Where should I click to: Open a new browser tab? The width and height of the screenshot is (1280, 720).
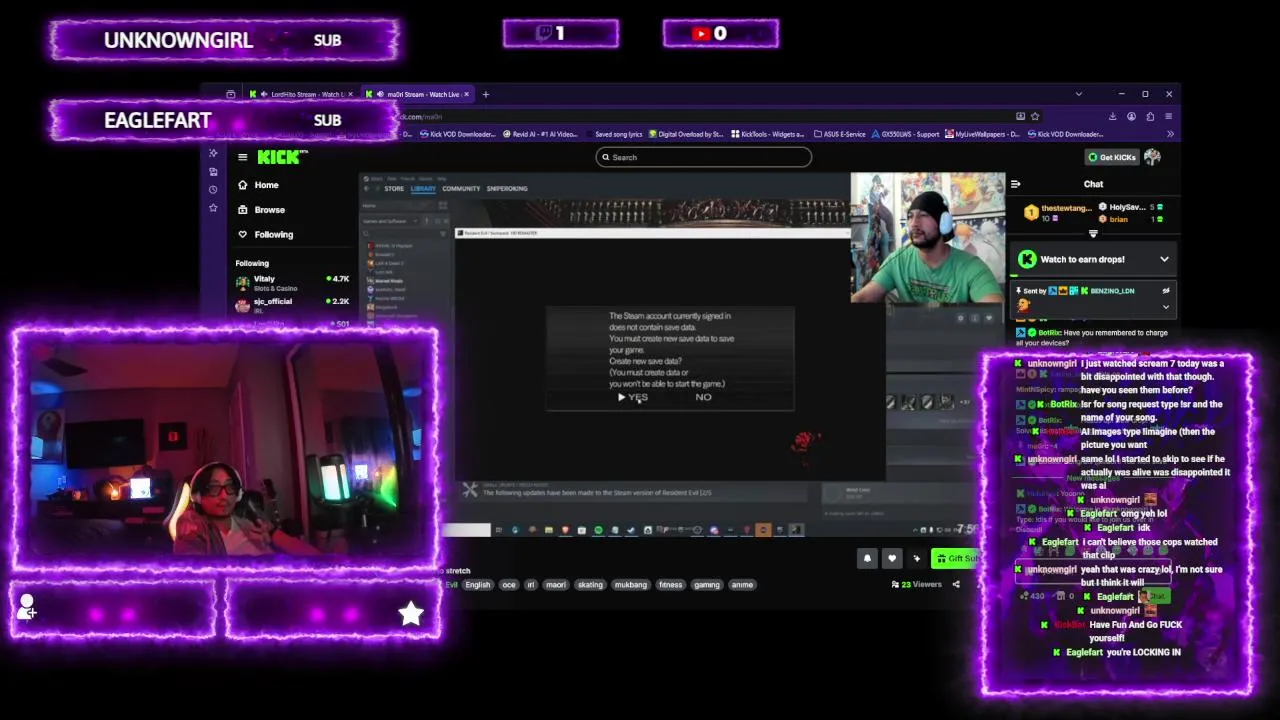pos(486,94)
